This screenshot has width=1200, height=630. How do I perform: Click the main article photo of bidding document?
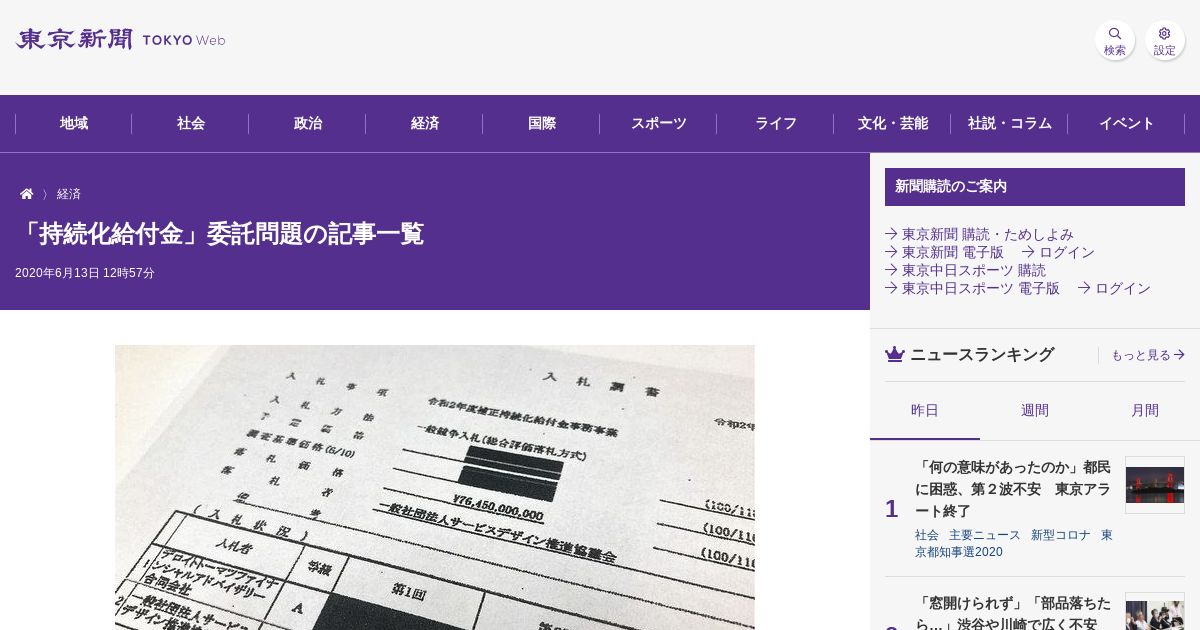coord(435,487)
